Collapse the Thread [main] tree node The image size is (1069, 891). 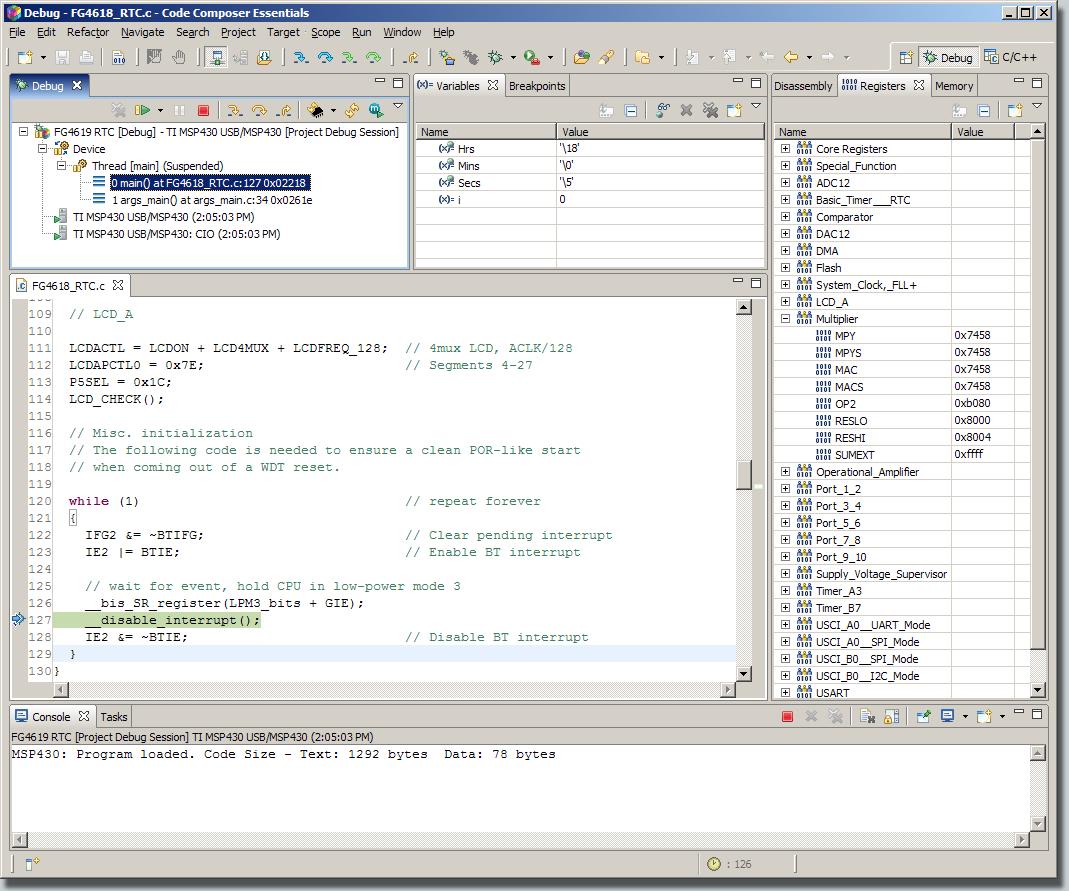[x=60, y=166]
